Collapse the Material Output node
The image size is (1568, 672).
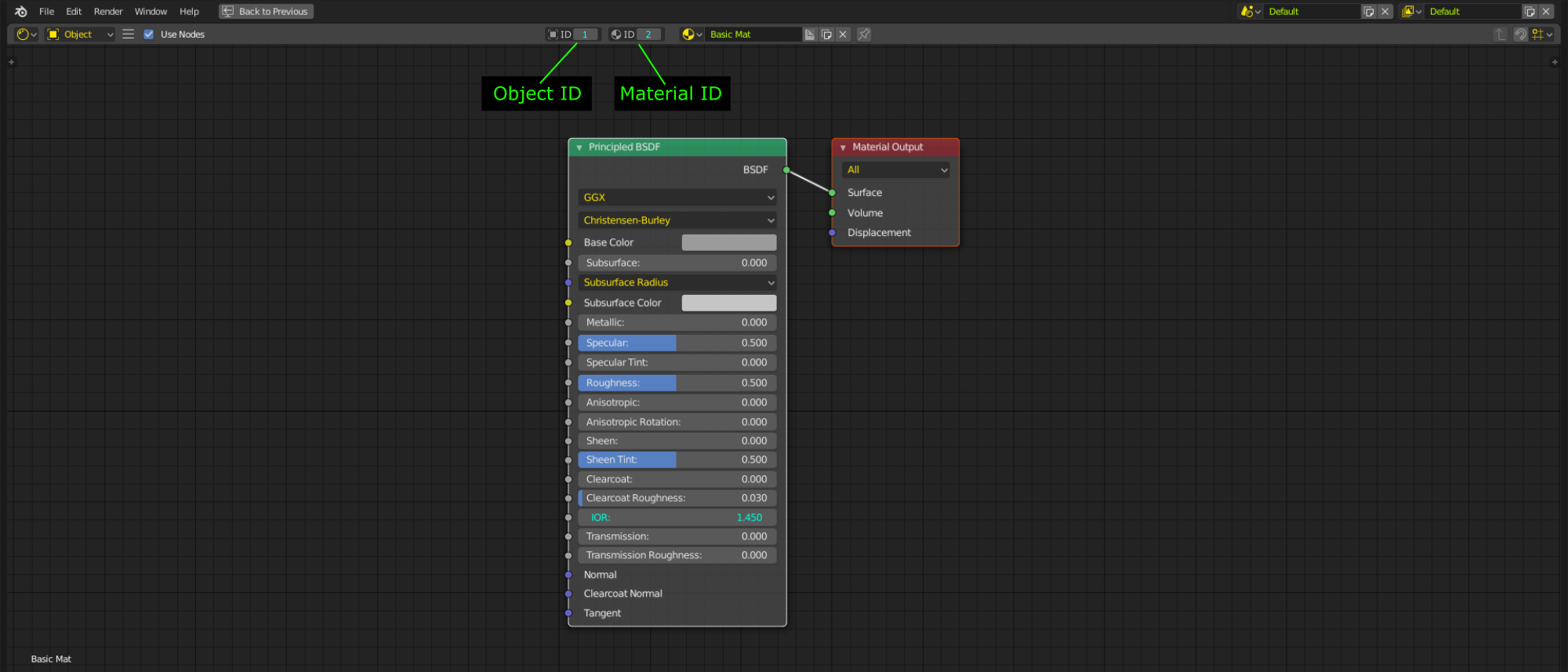point(843,147)
